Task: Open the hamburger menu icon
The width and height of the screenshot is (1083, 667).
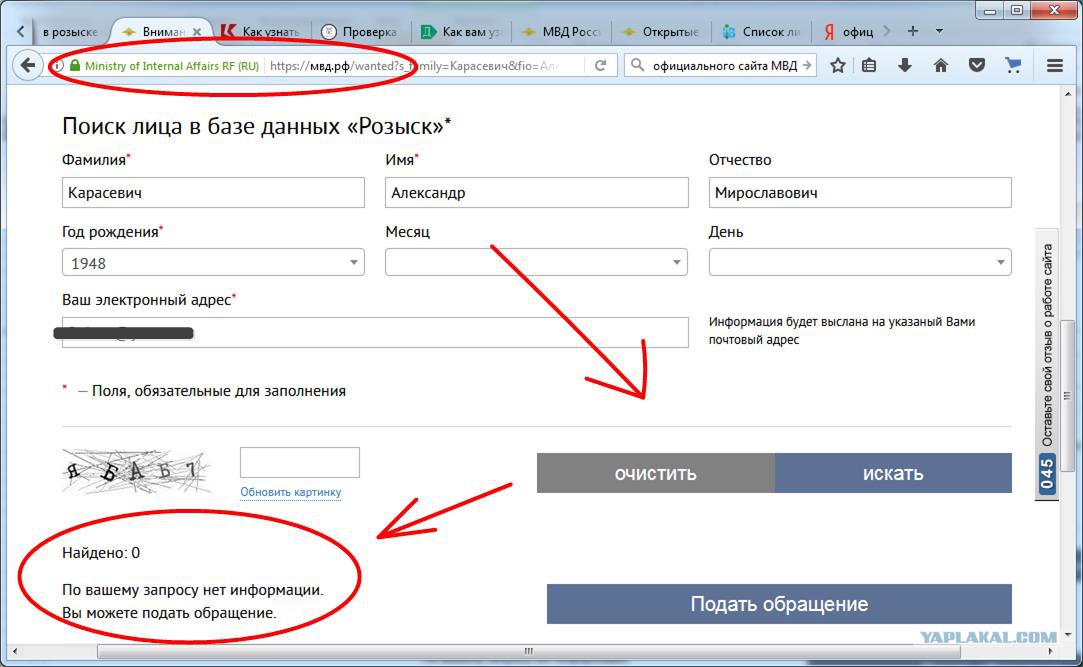Action: tap(1055, 66)
